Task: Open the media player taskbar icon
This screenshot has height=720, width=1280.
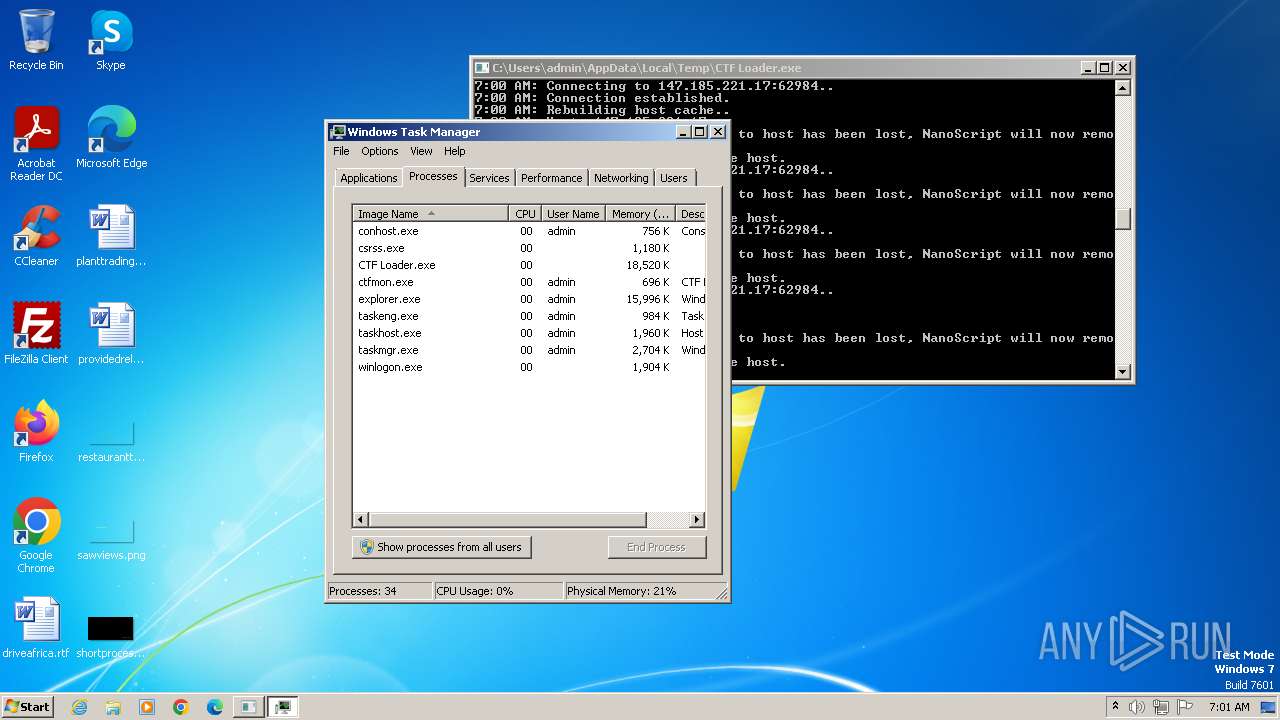Action: click(x=147, y=707)
